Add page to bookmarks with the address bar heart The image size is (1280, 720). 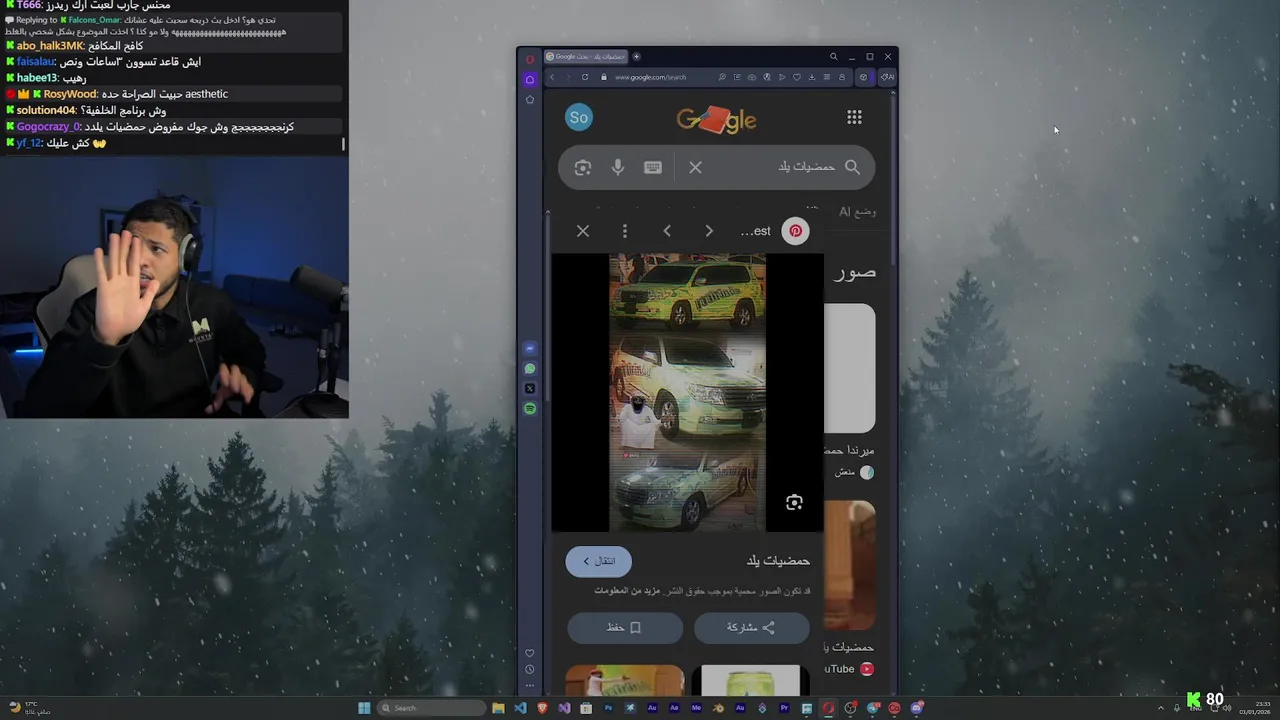797,77
